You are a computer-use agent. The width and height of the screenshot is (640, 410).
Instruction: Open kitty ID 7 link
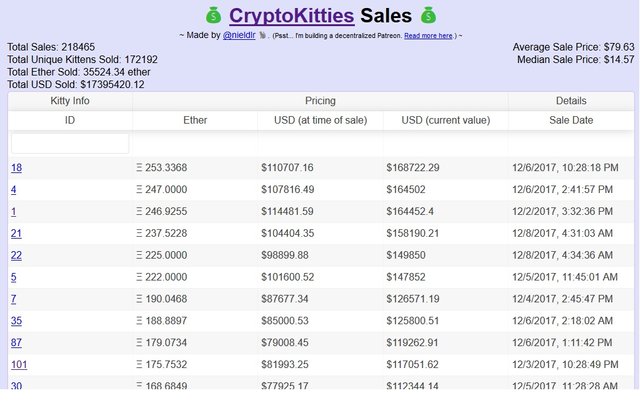tap(13, 299)
